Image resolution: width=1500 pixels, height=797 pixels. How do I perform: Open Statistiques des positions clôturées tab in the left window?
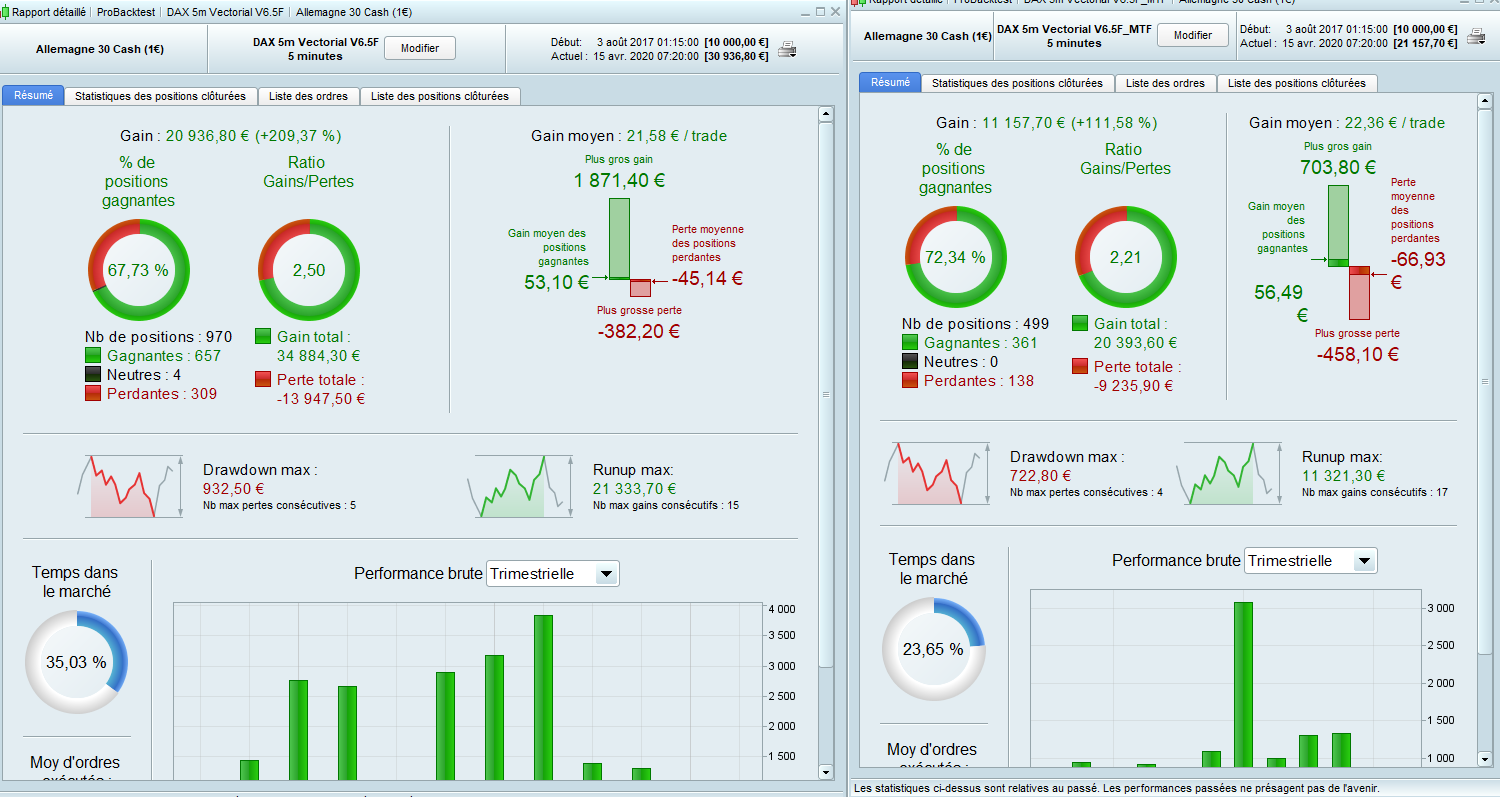click(160, 96)
